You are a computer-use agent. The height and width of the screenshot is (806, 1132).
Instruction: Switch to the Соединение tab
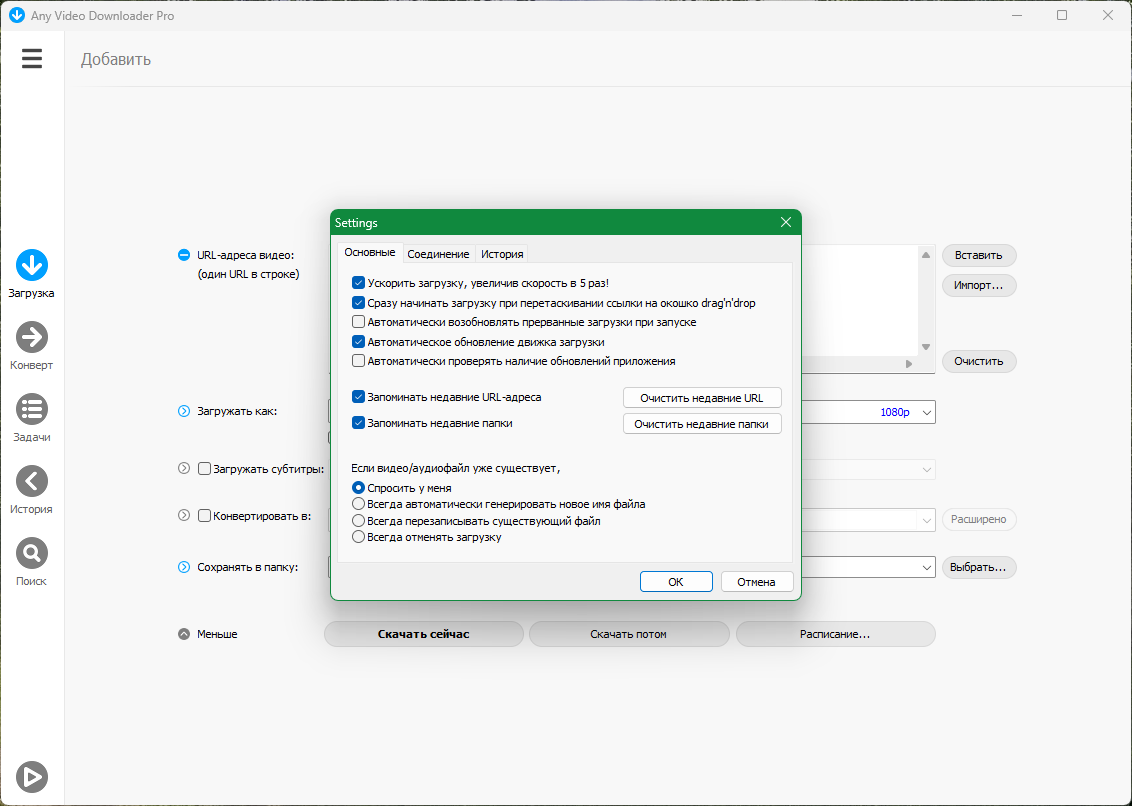(x=438, y=254)
